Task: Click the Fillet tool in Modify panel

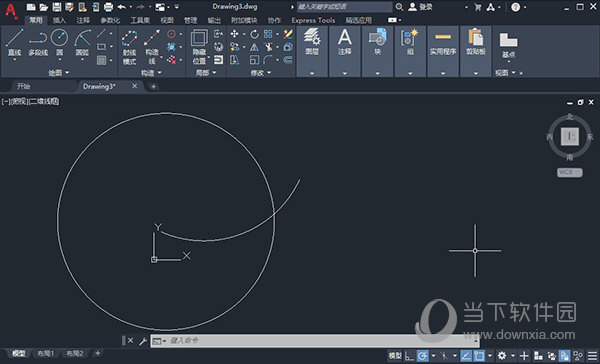Action: (268, 60)
